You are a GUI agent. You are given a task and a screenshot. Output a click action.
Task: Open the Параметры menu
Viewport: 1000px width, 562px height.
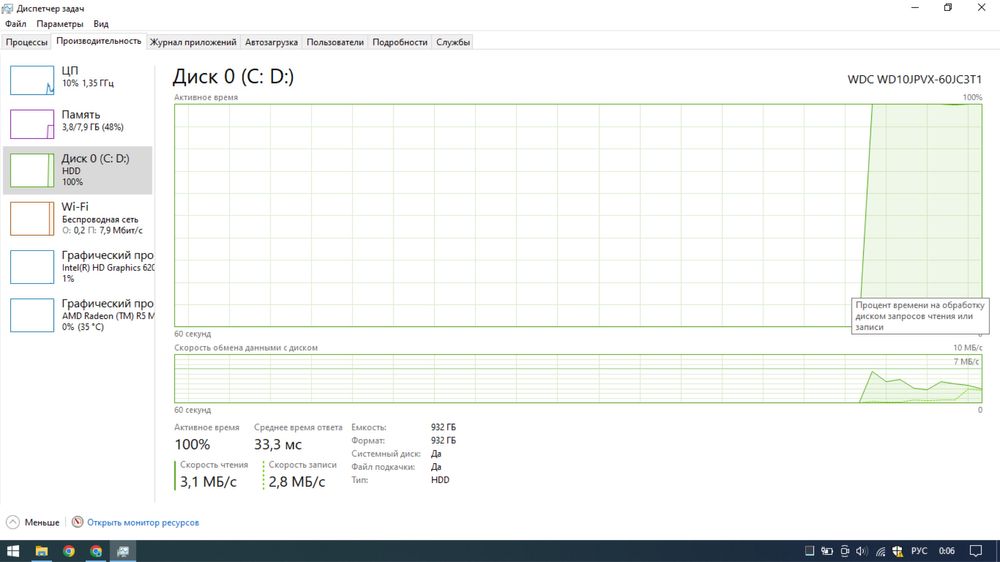click(59, 24)
